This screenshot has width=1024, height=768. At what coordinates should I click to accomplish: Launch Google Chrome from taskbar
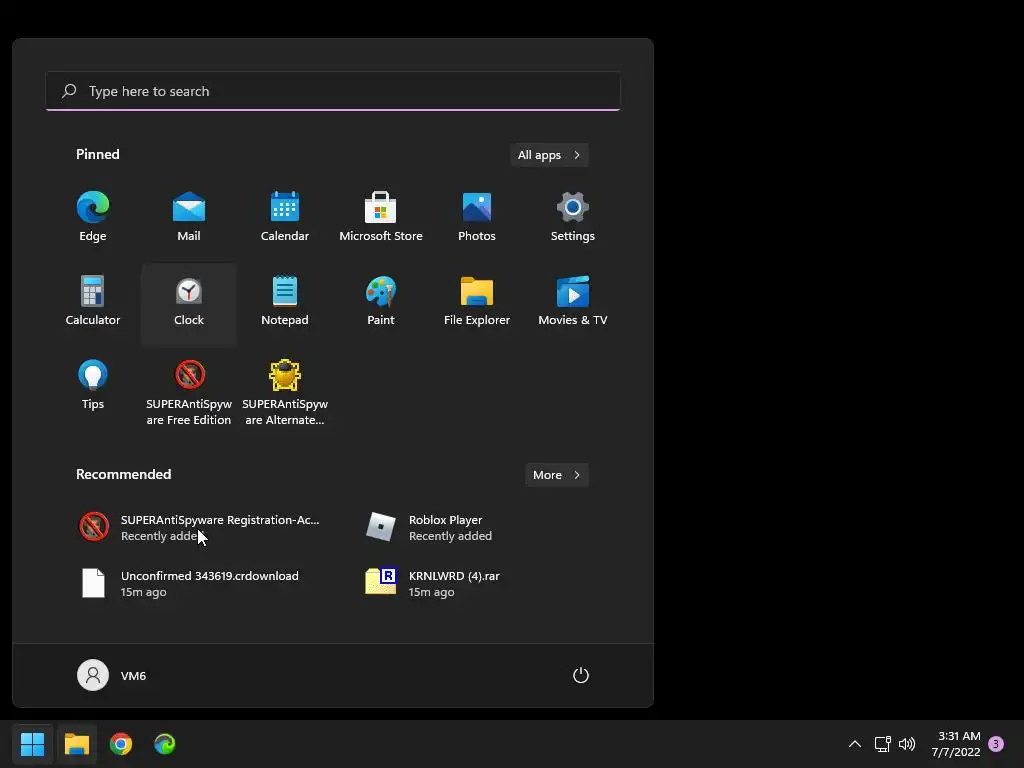click(121, 744)
